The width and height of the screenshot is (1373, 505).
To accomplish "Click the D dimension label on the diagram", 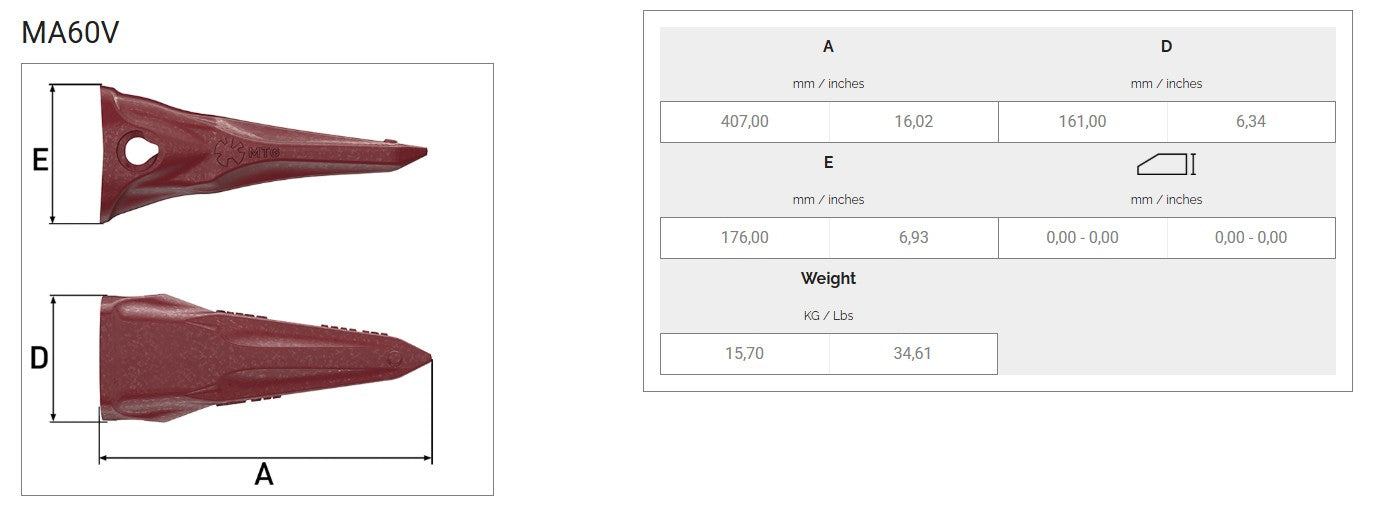I will click(39, 358).
